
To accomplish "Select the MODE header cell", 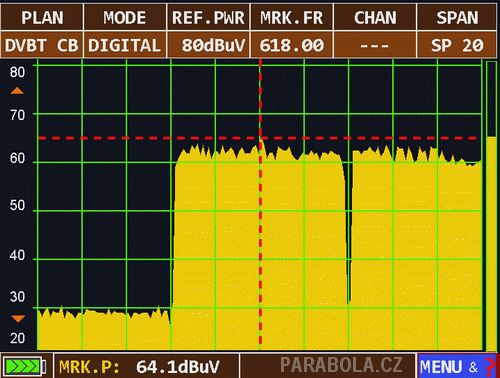I will click(125, 17).
